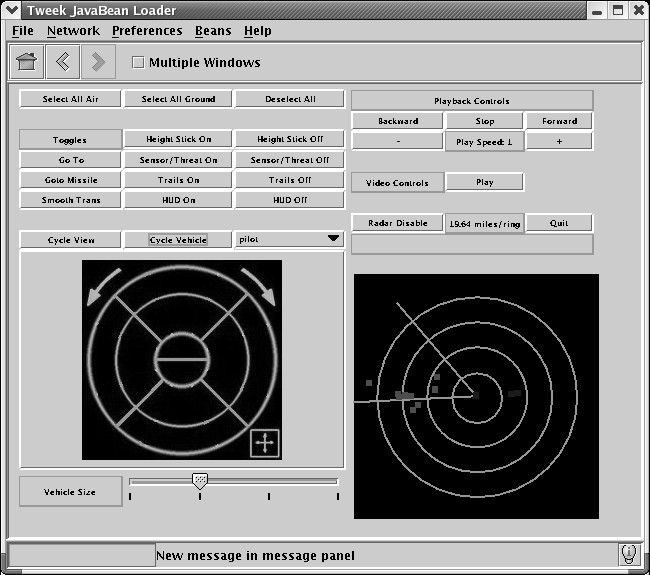Screen dimensions: 650x575
Task: Click the rotate-left arrow in the navigation pad
Action: coord(102,287)
